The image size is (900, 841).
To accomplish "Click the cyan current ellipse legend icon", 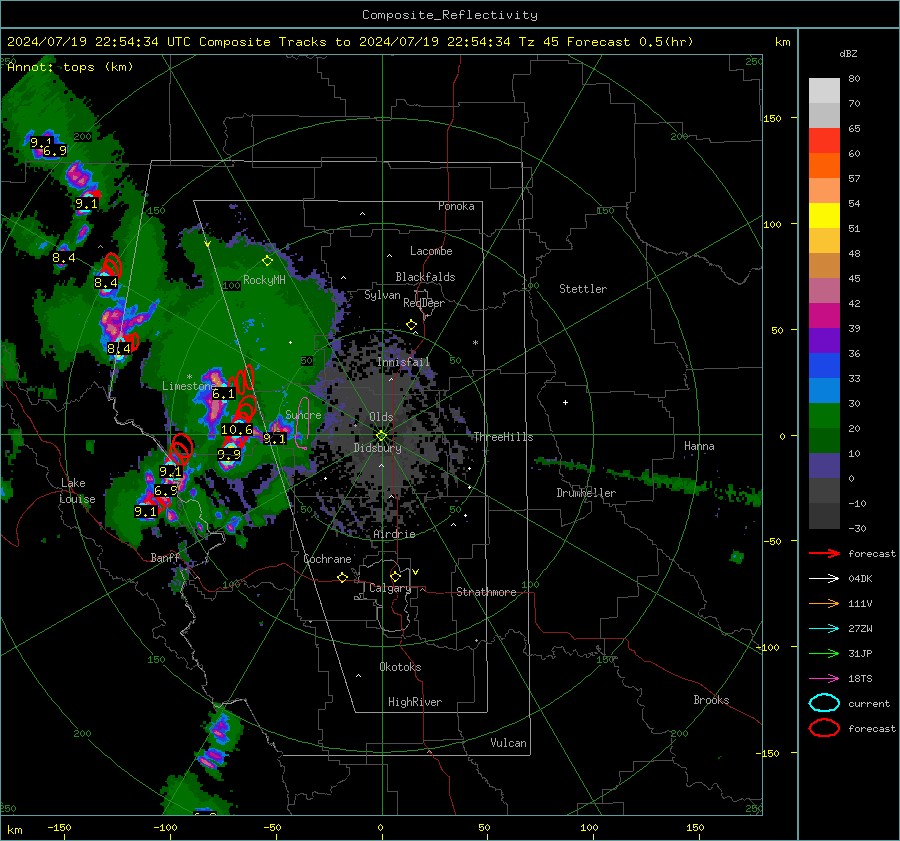I will [824, 703].
